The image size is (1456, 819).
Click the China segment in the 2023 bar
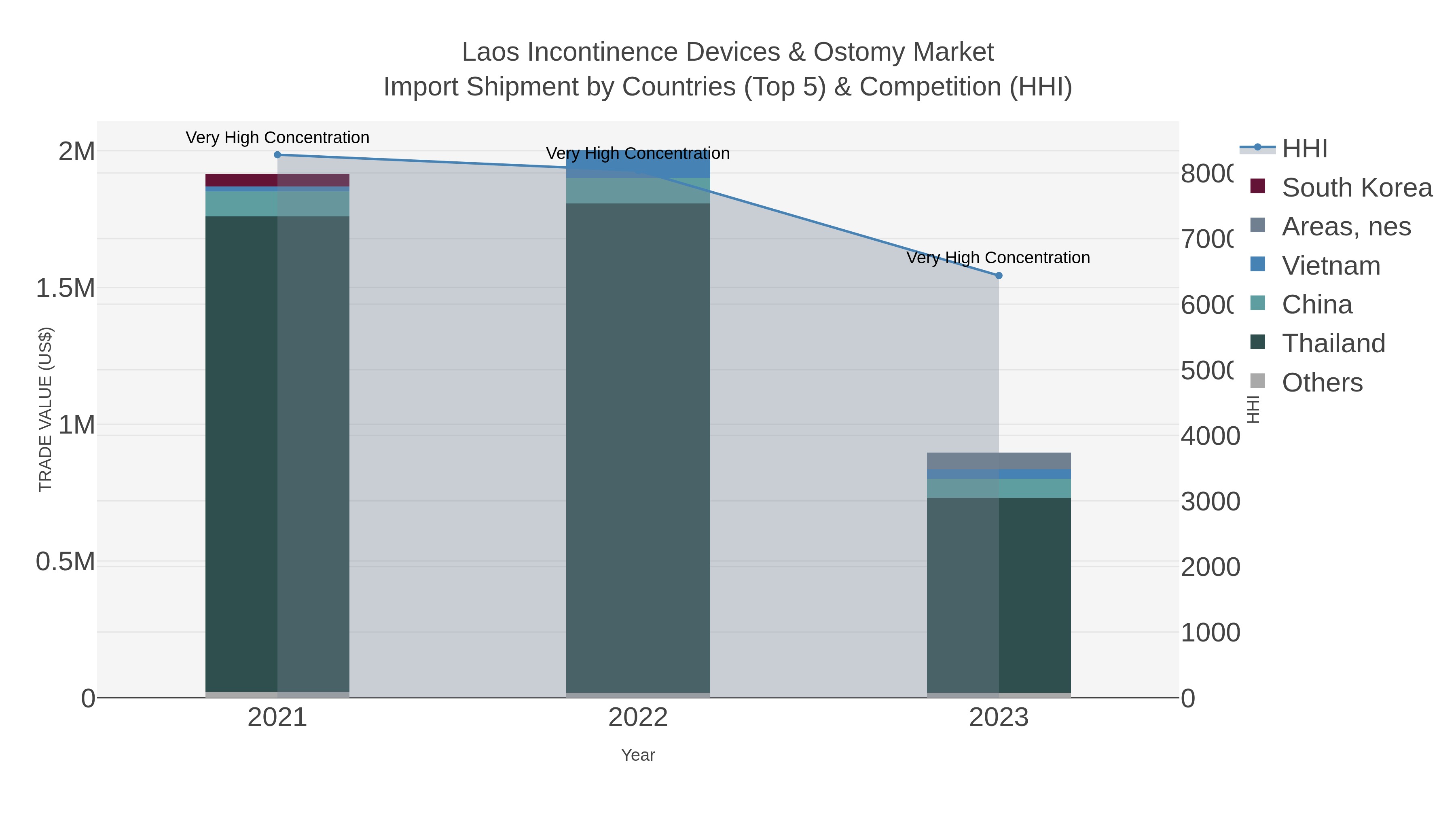[999, 488]
